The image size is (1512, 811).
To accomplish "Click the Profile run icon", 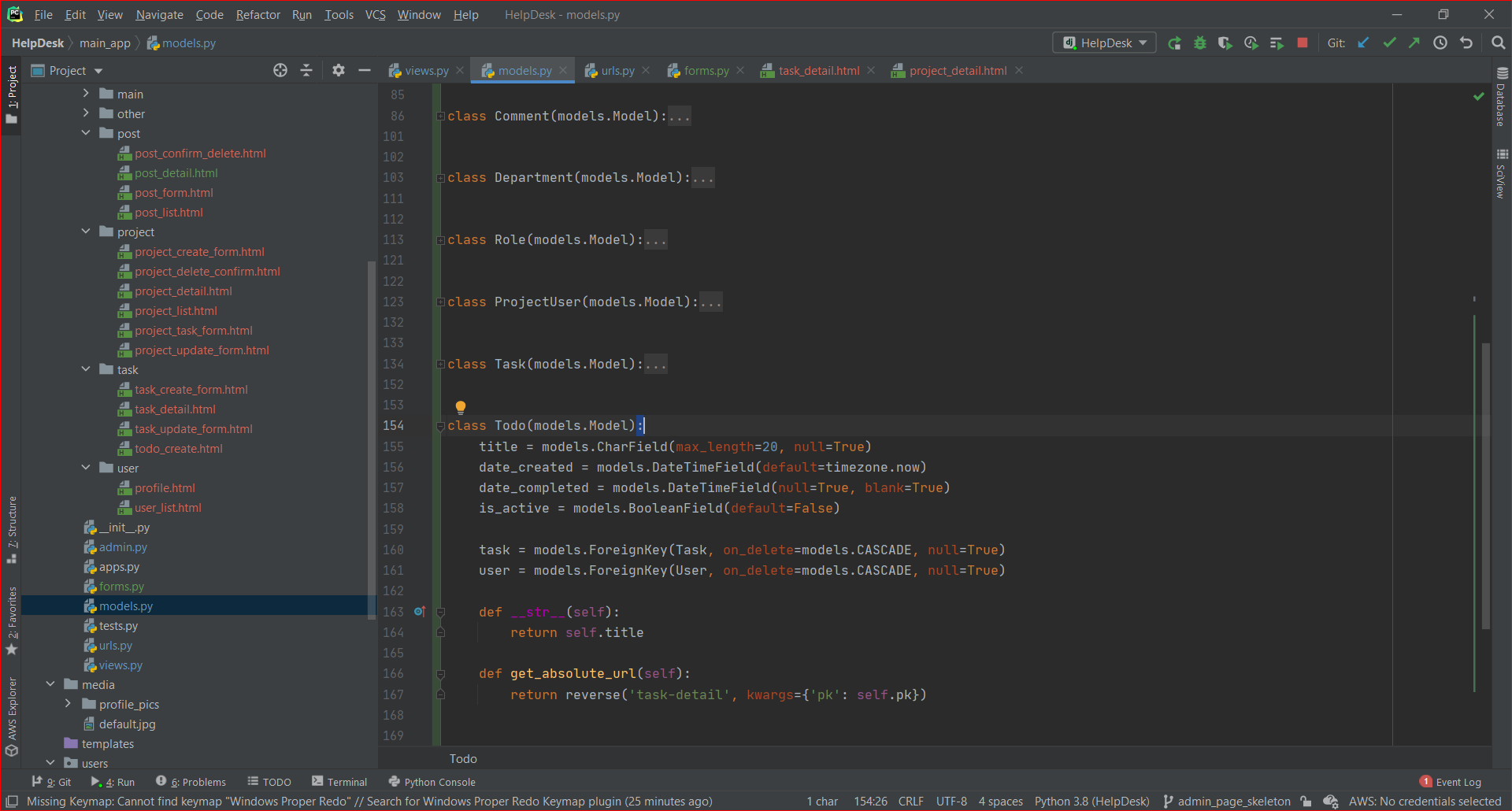I will point(1251,43).
